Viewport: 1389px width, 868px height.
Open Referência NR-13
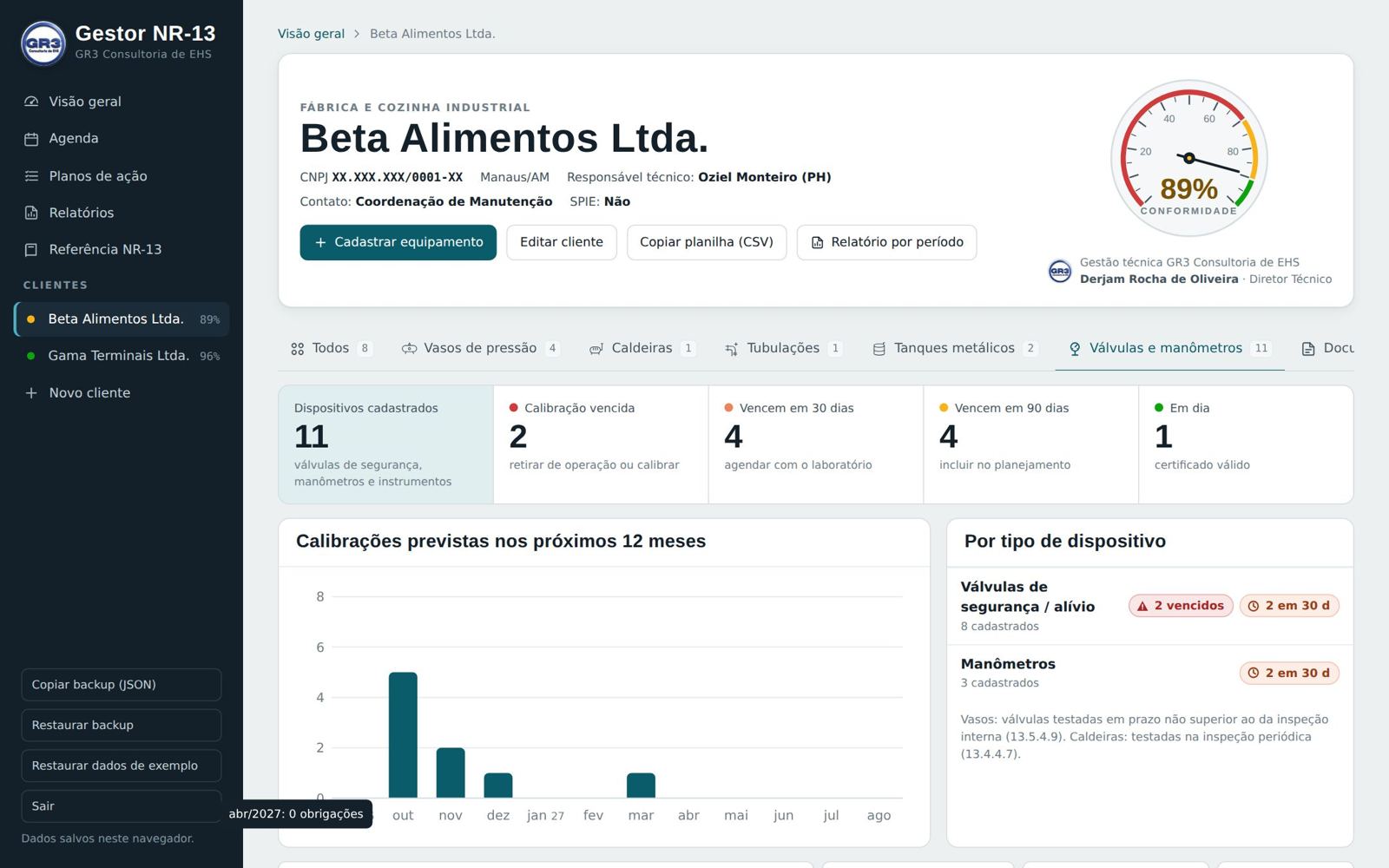(x=122, y=250)
